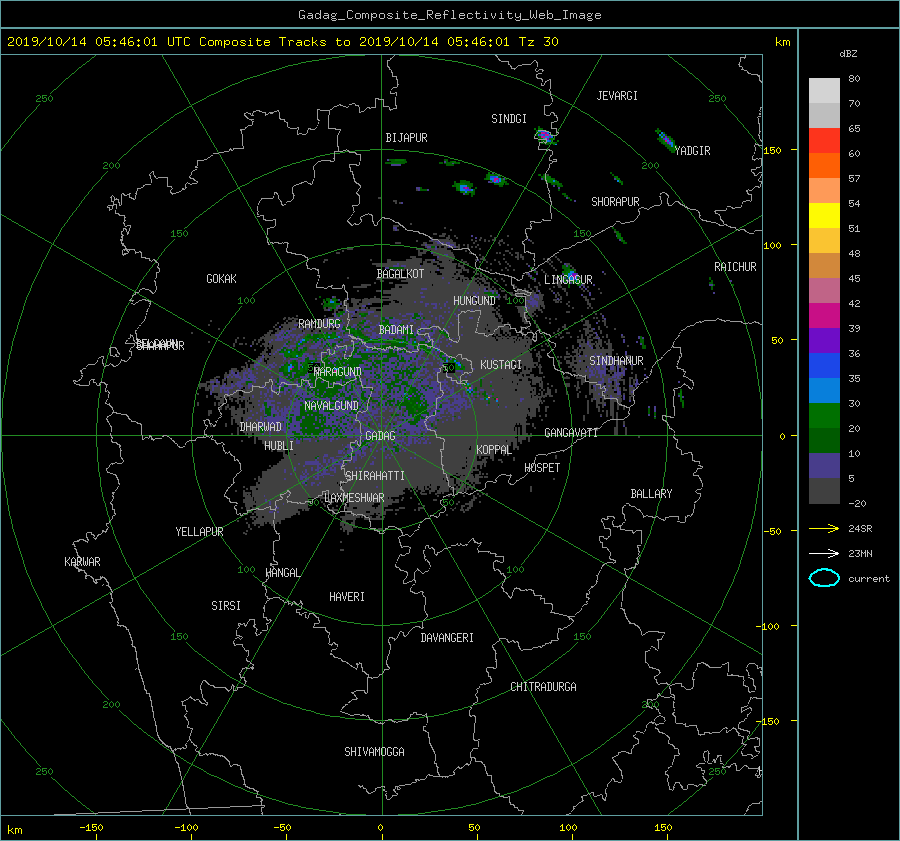Image resolution: width=900 pixels, height=841 pixels.
Task: Click the dBZ legend heading
Action: (848, 54)
